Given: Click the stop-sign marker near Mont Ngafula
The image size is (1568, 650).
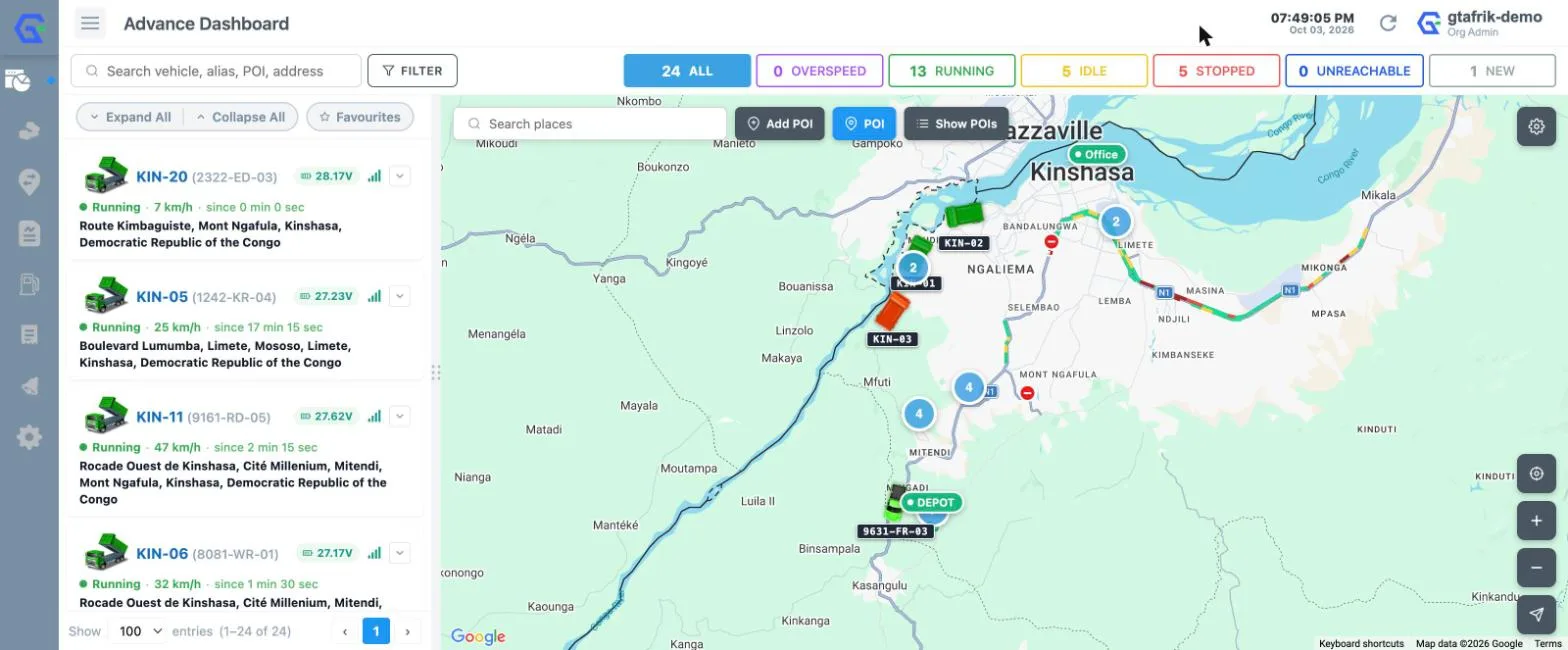Looking at the screenshot, I should pyautogui.click(x=1027, y=393).
